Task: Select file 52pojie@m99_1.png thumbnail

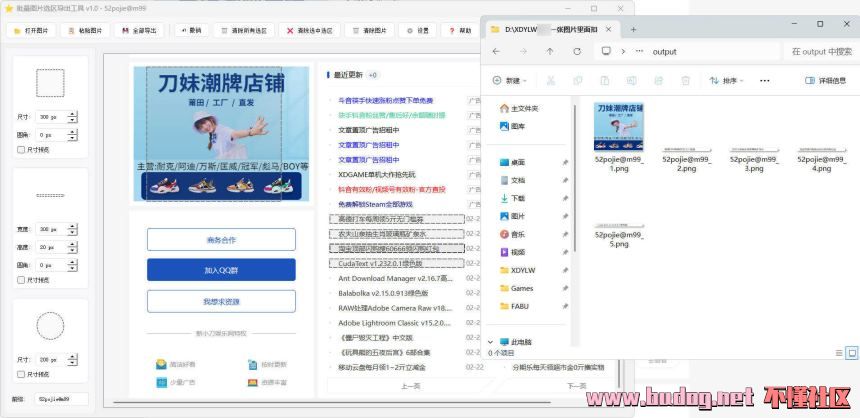Action: click(619, 127)
